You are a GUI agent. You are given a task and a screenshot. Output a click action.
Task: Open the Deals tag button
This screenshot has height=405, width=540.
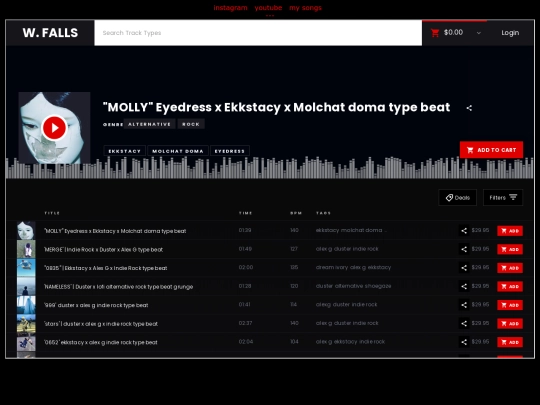pos(457,198)
